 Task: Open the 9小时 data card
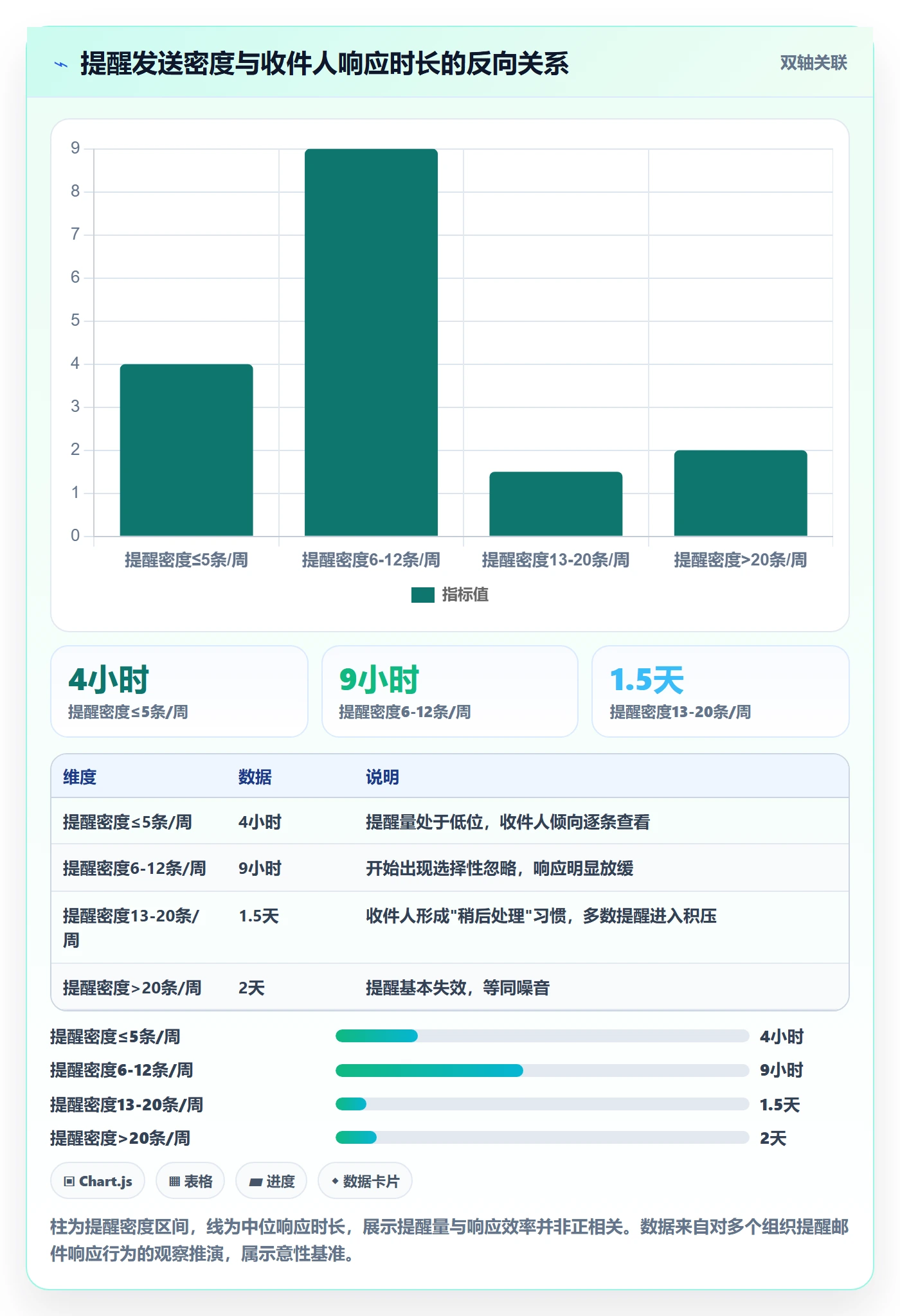point(450,691)
